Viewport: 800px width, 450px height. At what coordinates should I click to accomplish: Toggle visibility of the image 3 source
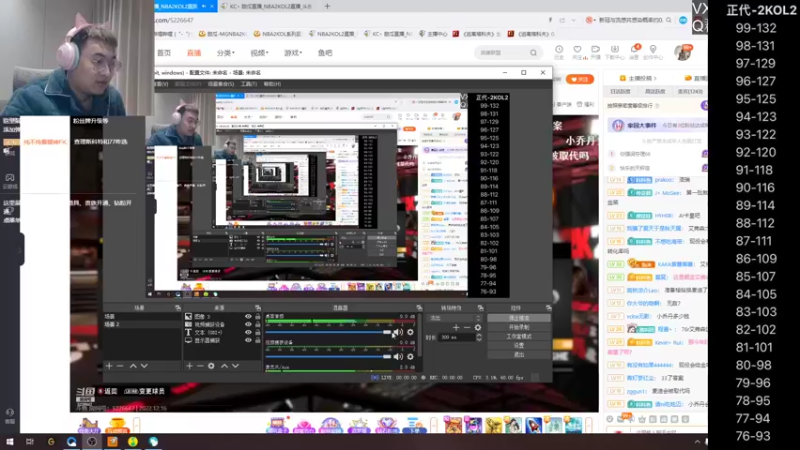[248, 316]
